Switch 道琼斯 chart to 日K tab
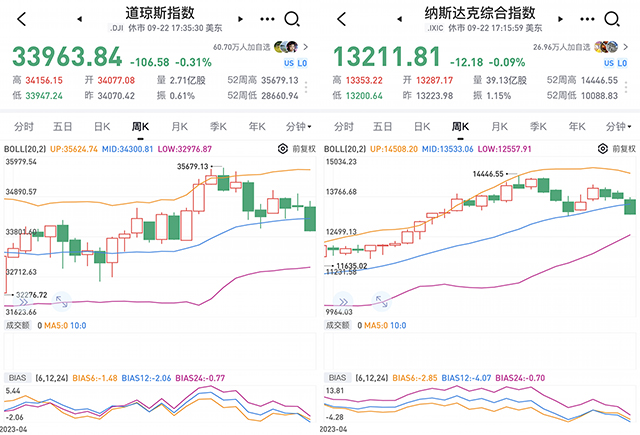Screen dimensions: 640x435 pos(102,127)
